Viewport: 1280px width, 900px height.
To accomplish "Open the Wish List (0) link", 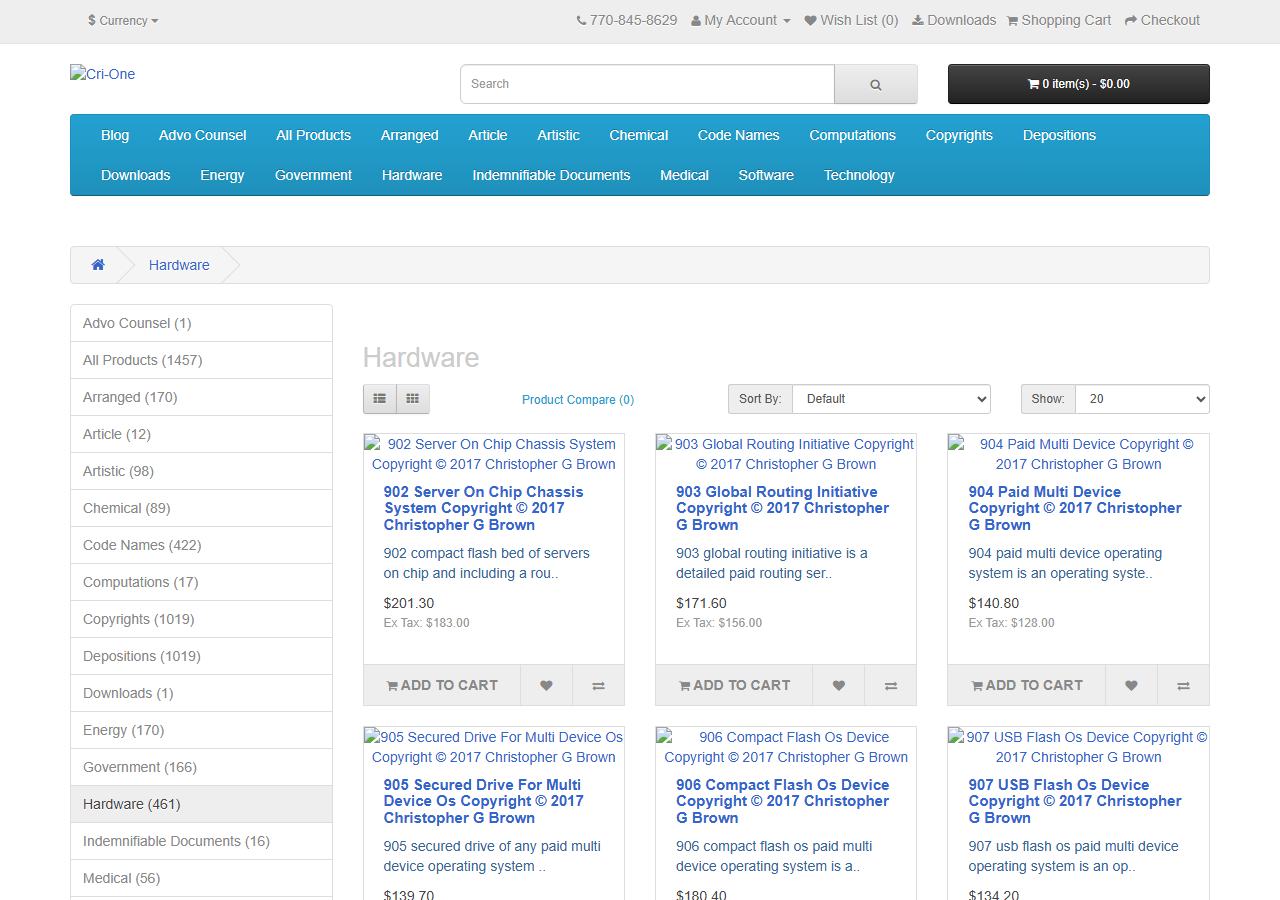I will pos(851,20).
